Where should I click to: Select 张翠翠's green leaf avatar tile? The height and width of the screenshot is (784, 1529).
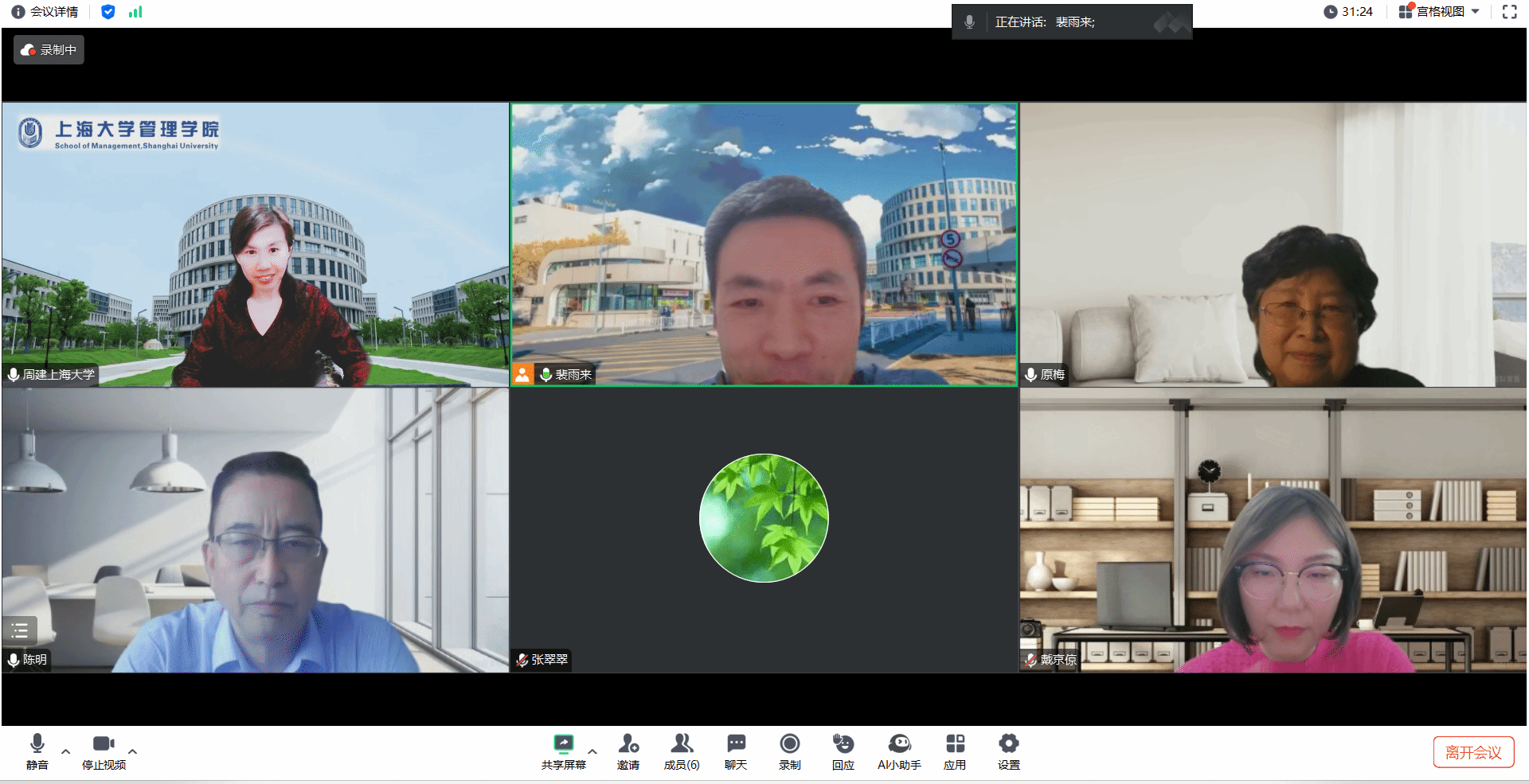(x=764, y=518)
